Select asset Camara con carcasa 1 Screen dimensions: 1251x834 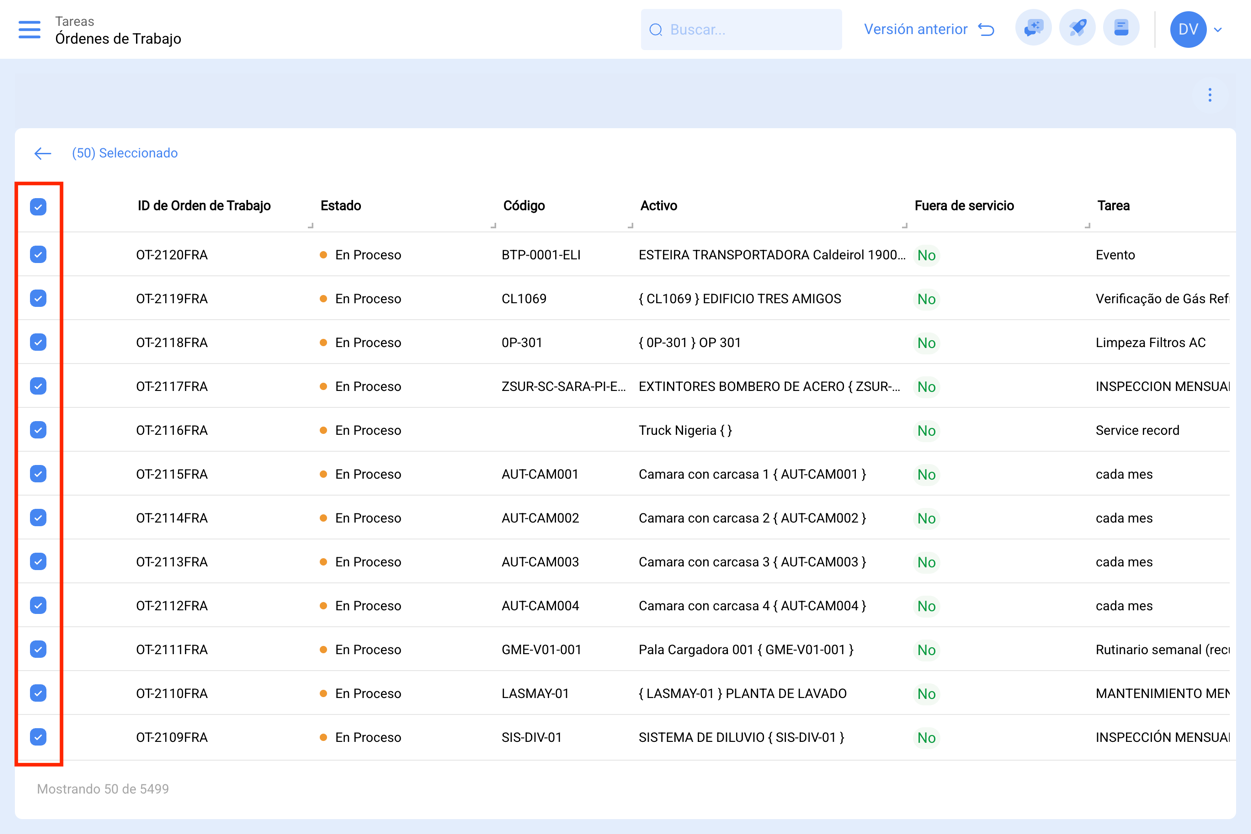[752, 474]
